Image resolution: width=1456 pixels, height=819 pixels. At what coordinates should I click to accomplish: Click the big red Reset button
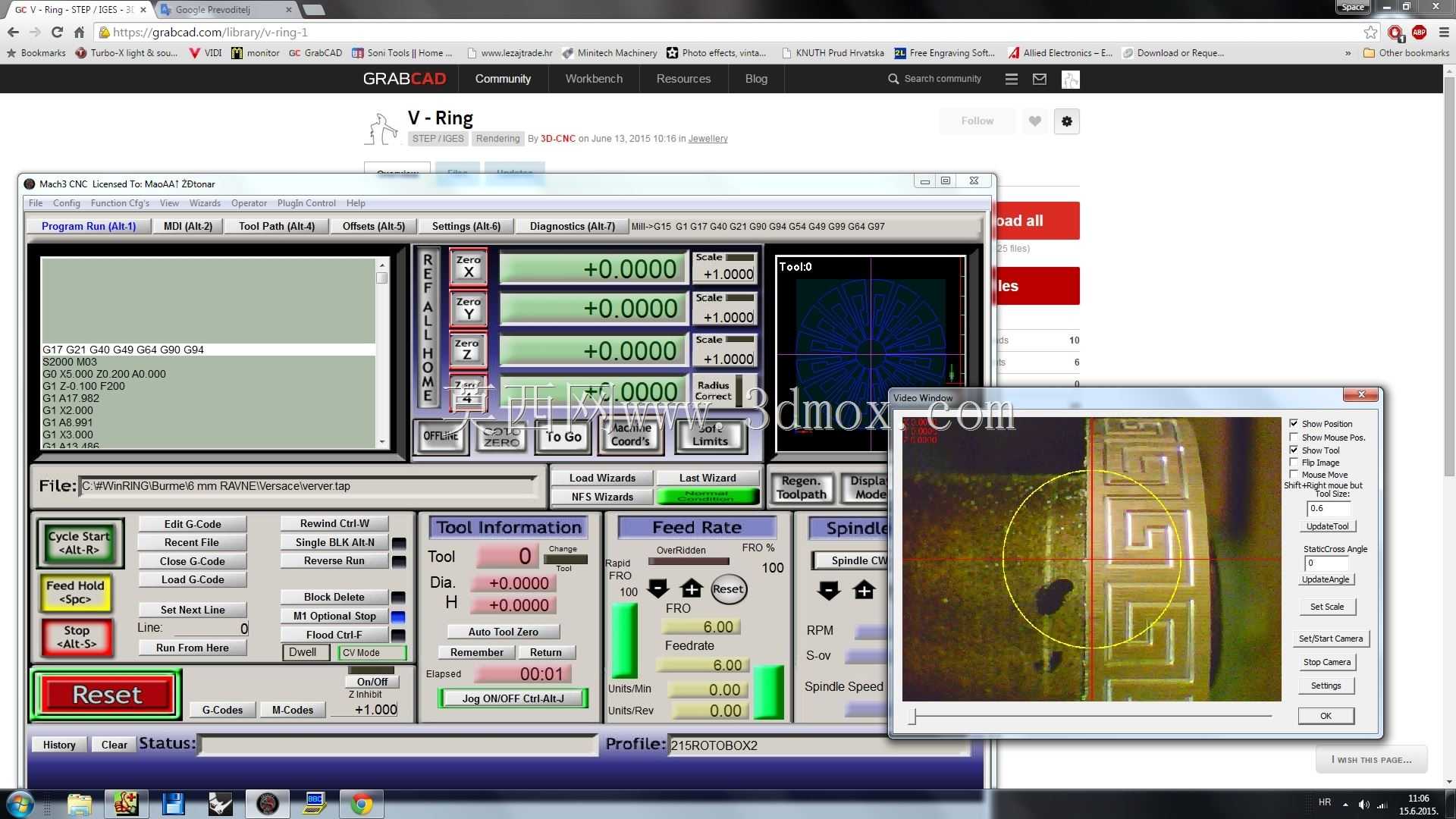coord(107,694)
